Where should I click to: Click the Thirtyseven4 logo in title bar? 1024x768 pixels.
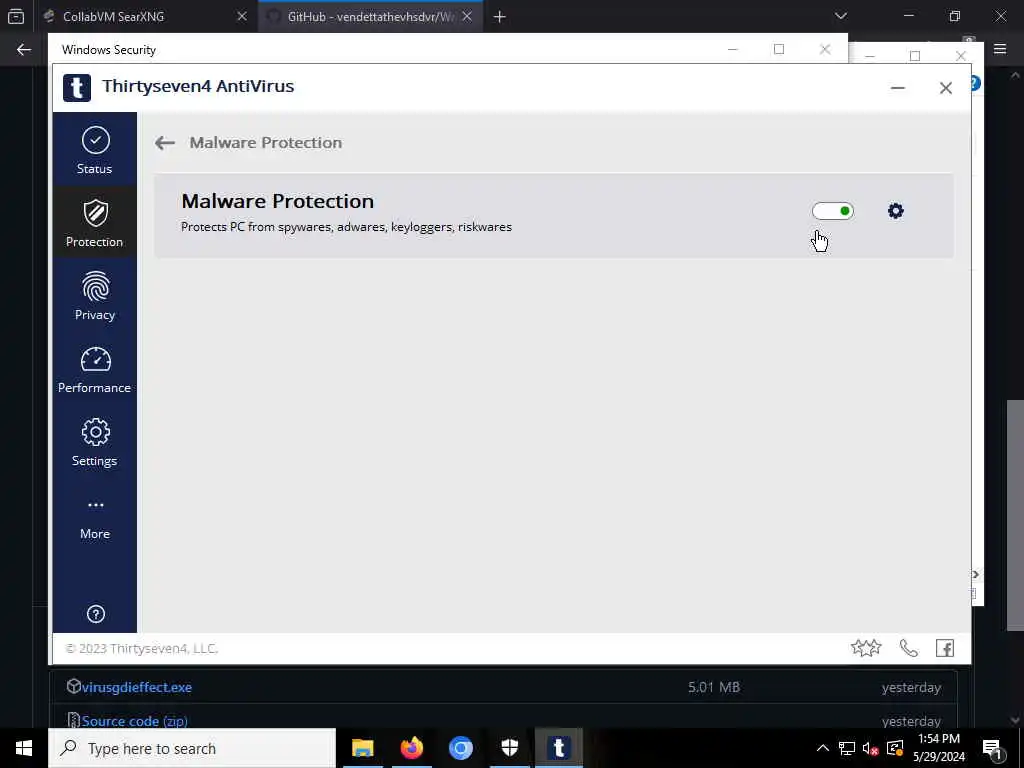coord(76,88)
